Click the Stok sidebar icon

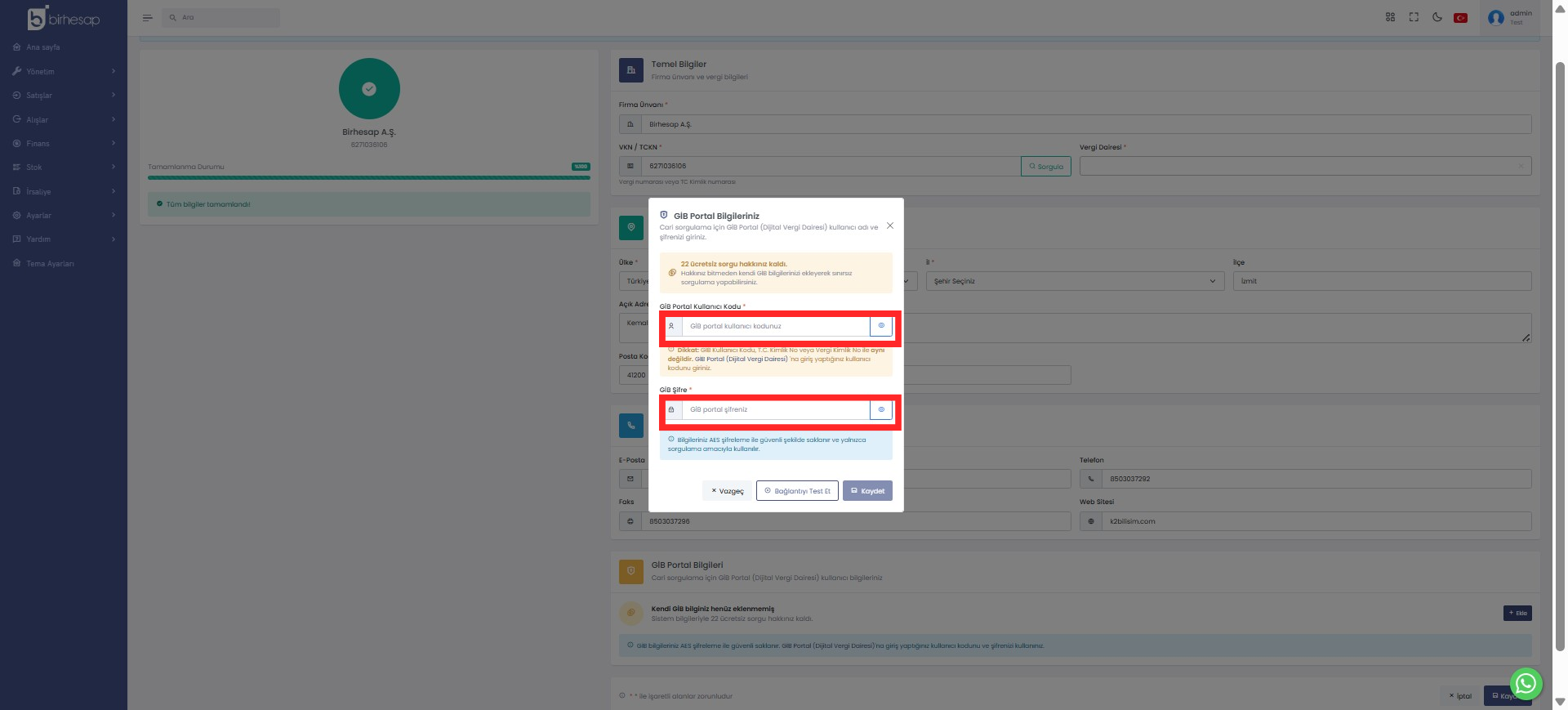point(16,167)
